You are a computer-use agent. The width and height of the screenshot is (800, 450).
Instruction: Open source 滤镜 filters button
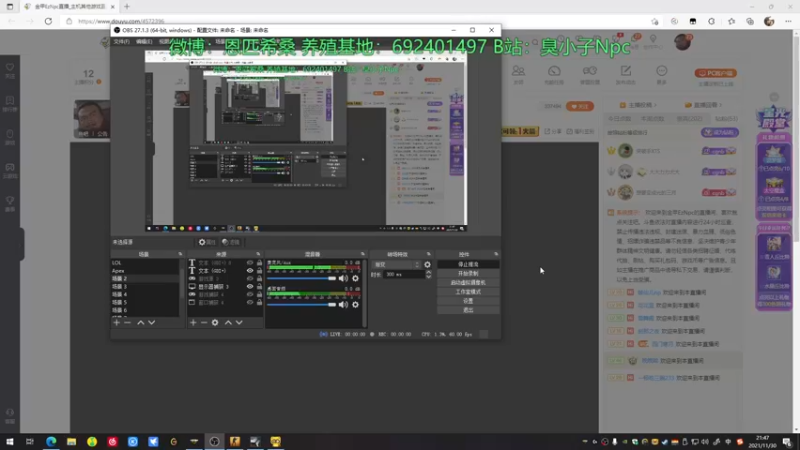click(x=231, y=242)
